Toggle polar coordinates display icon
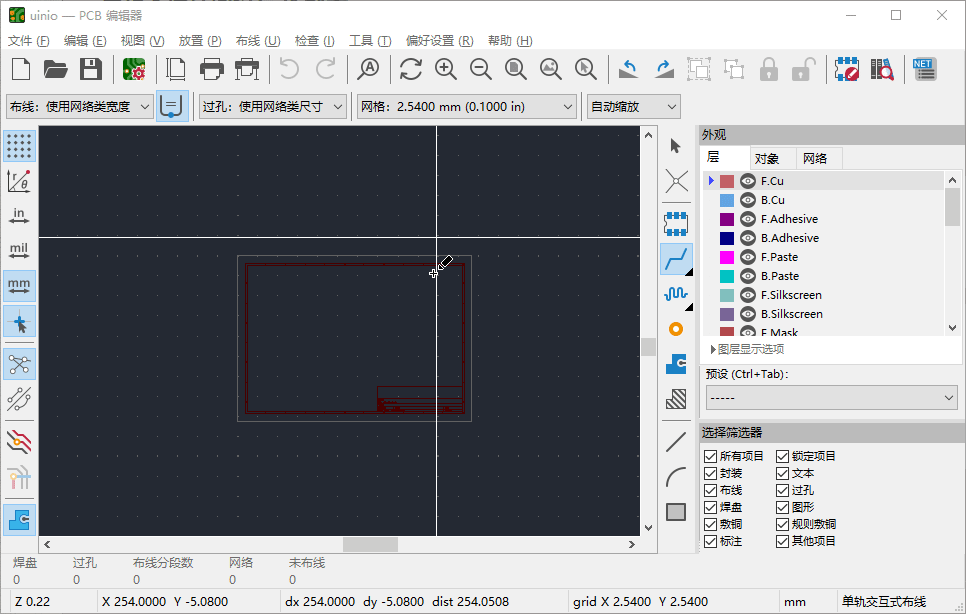Image resolution: width=966 pixels, height=614 pixels. click(19, 181)
